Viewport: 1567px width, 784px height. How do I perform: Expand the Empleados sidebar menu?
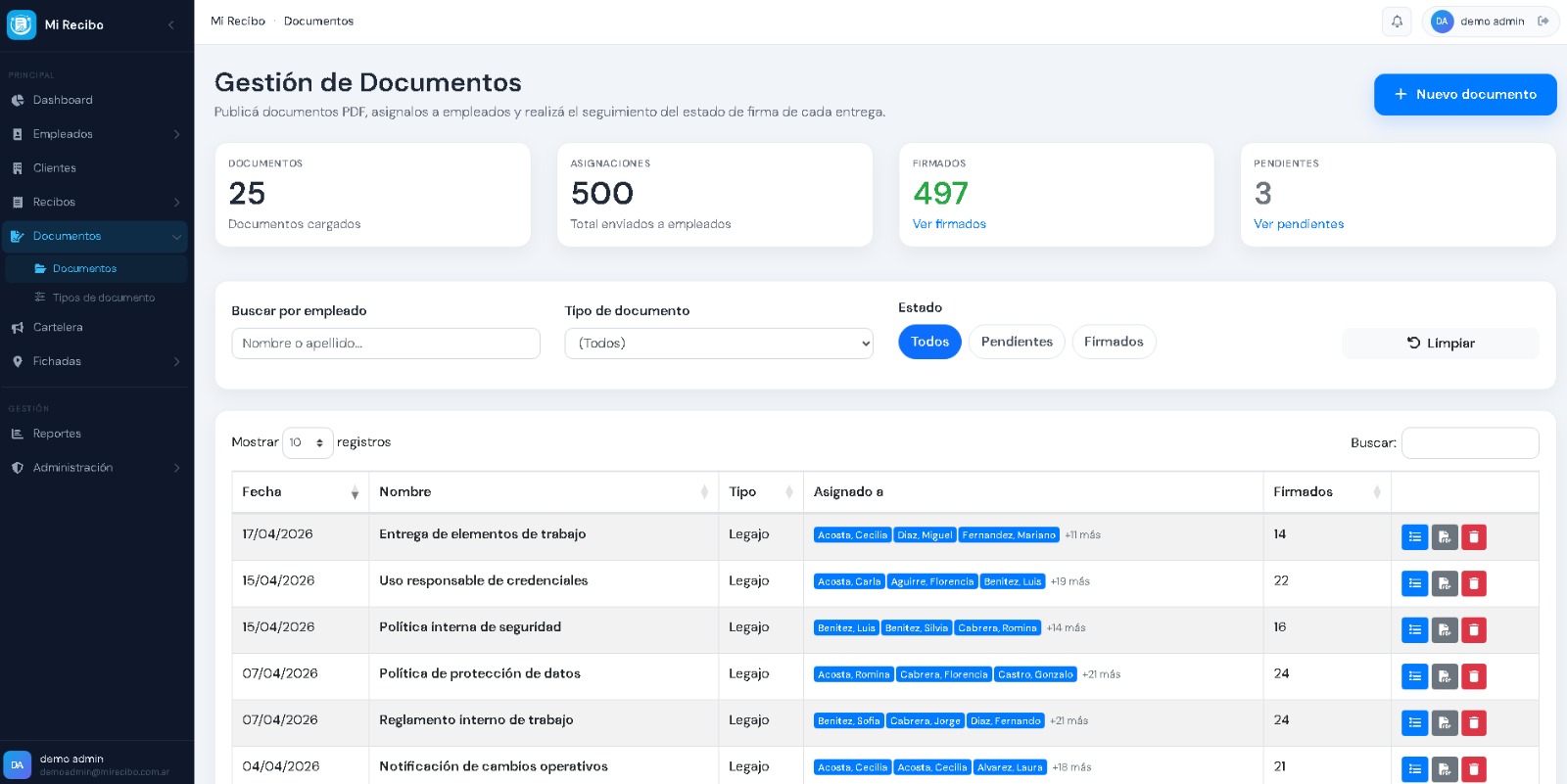coord(96,134)
